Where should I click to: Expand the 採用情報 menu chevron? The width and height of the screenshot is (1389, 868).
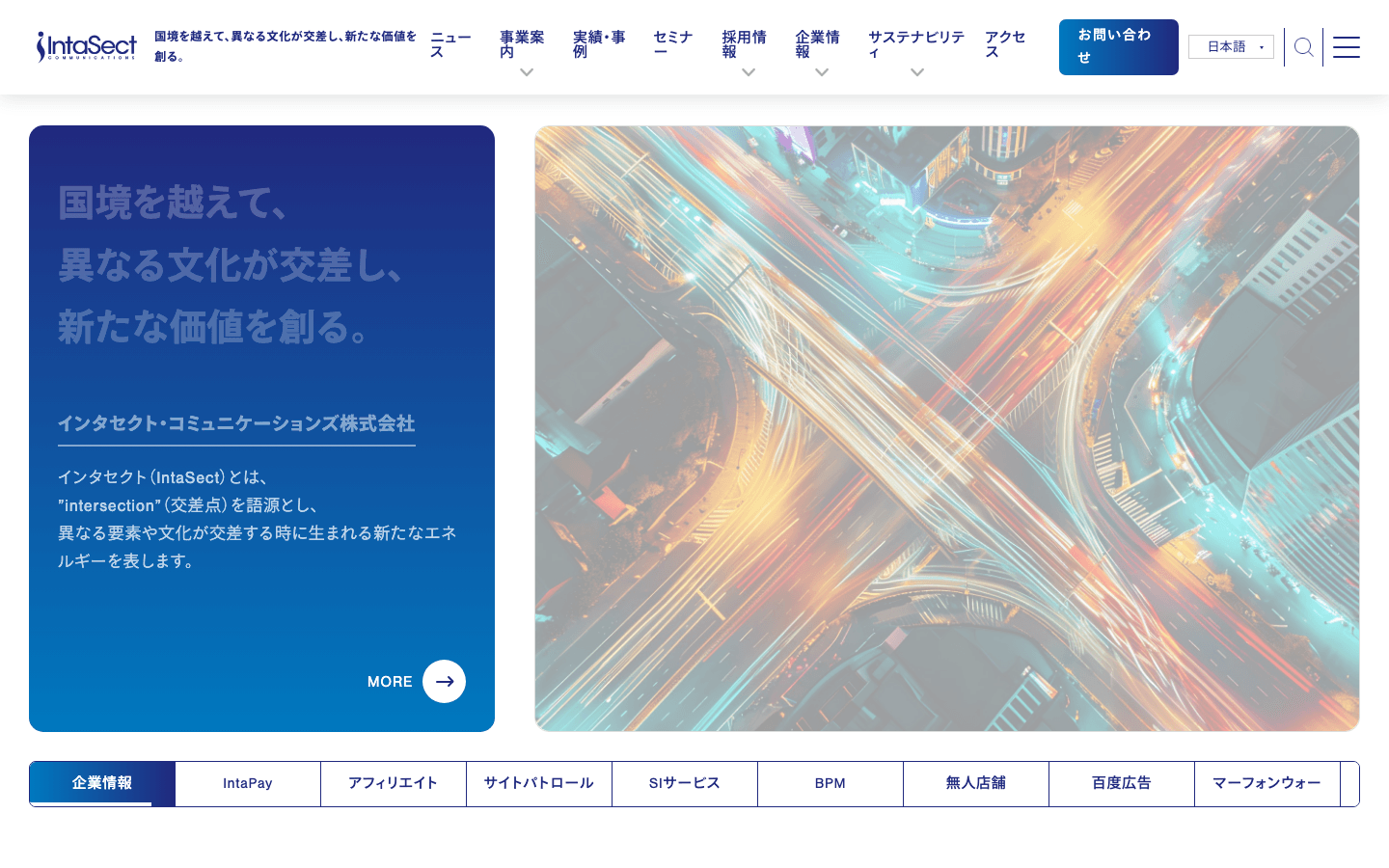tap(749, 72)
